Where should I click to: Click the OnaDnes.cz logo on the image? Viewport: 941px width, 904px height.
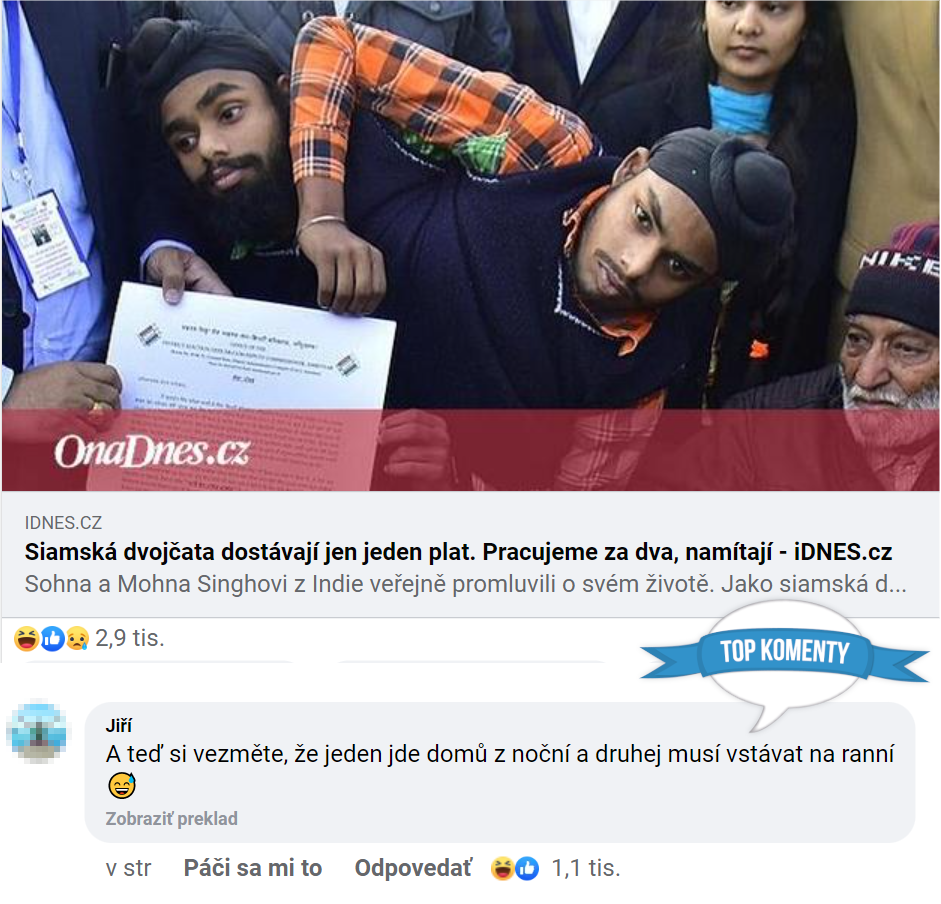pos(152,451)
